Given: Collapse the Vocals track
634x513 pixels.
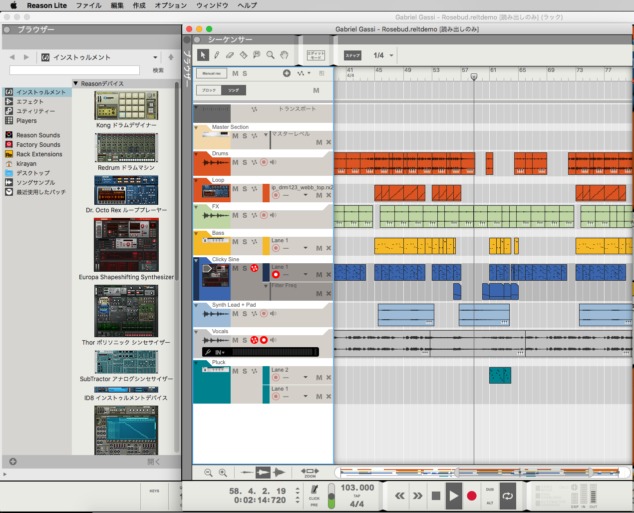Looking at the screenshot, I should coord(196,332).
